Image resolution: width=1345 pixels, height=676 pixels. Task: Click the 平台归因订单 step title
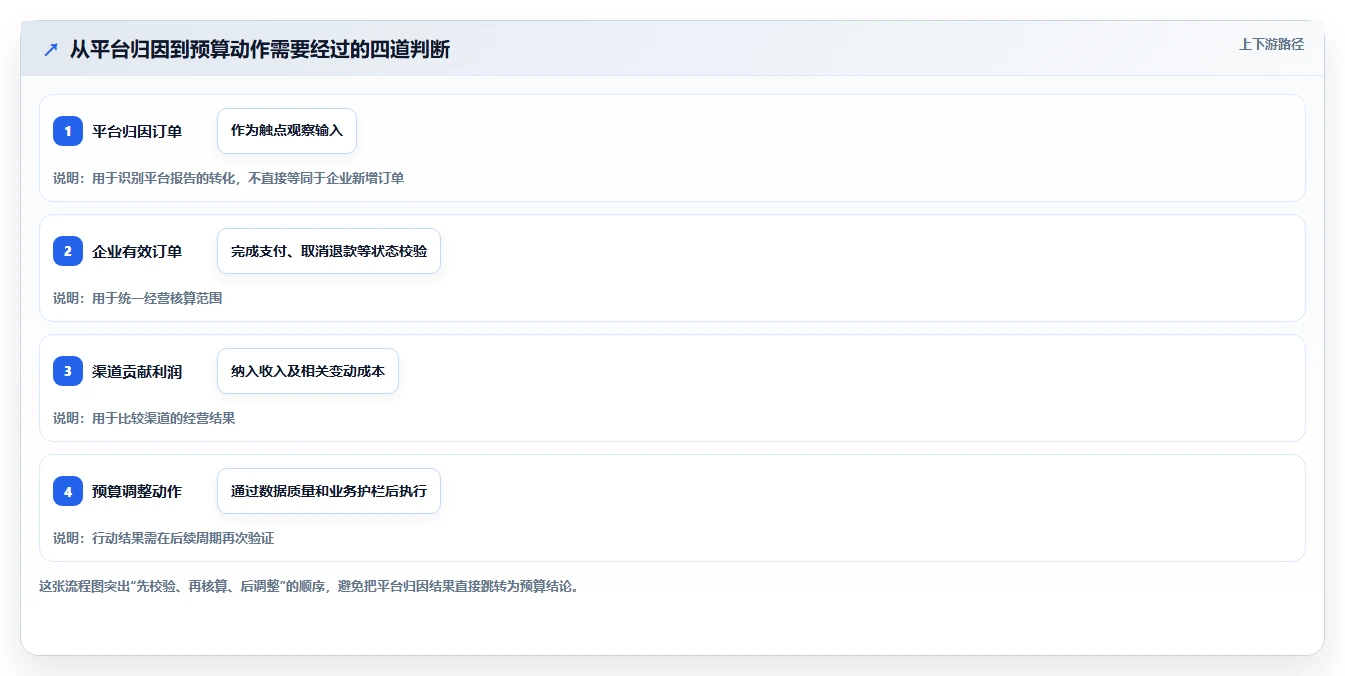point(137,131)
